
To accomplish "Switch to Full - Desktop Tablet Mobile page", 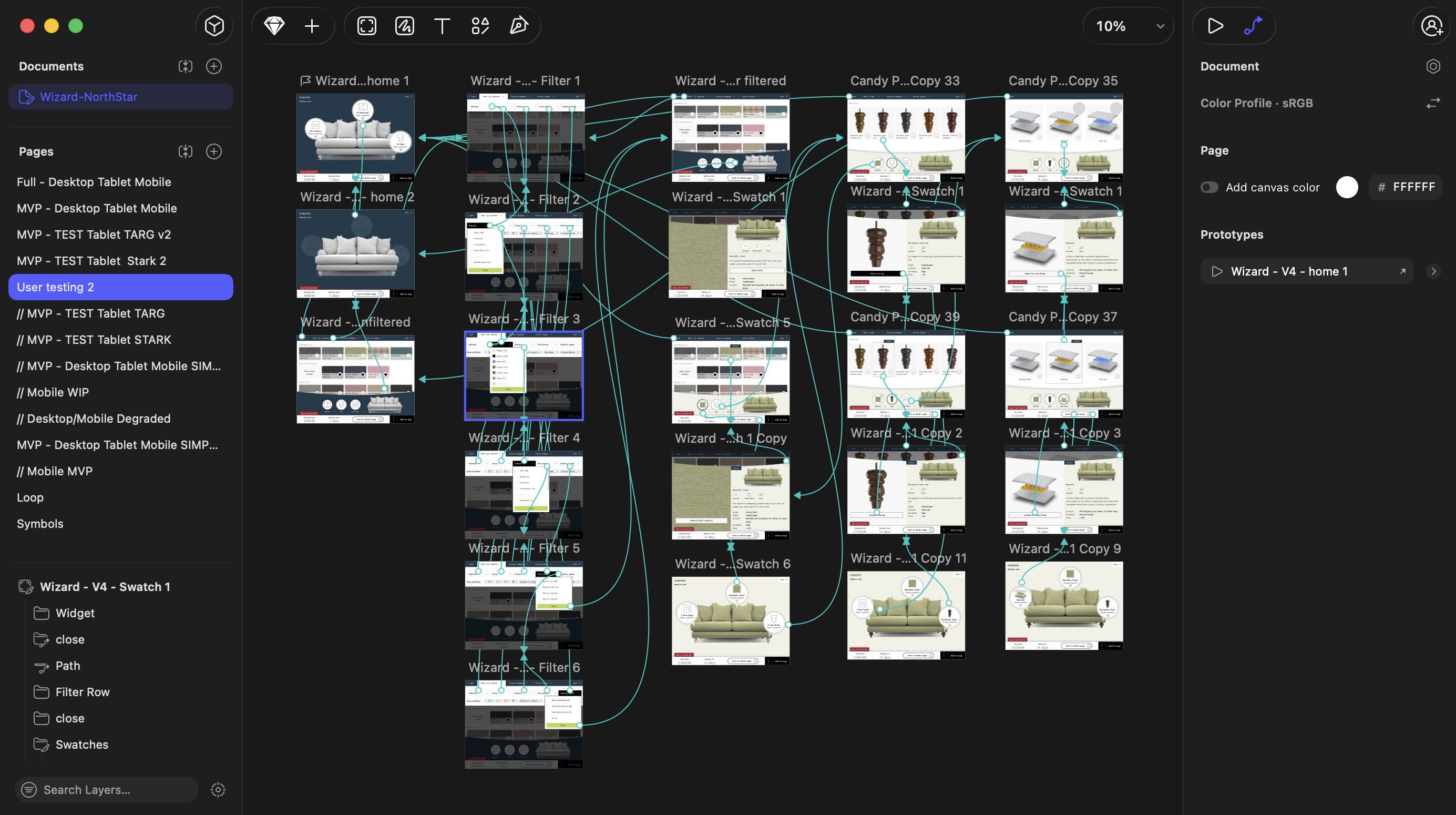I will (x=120, y=182).
